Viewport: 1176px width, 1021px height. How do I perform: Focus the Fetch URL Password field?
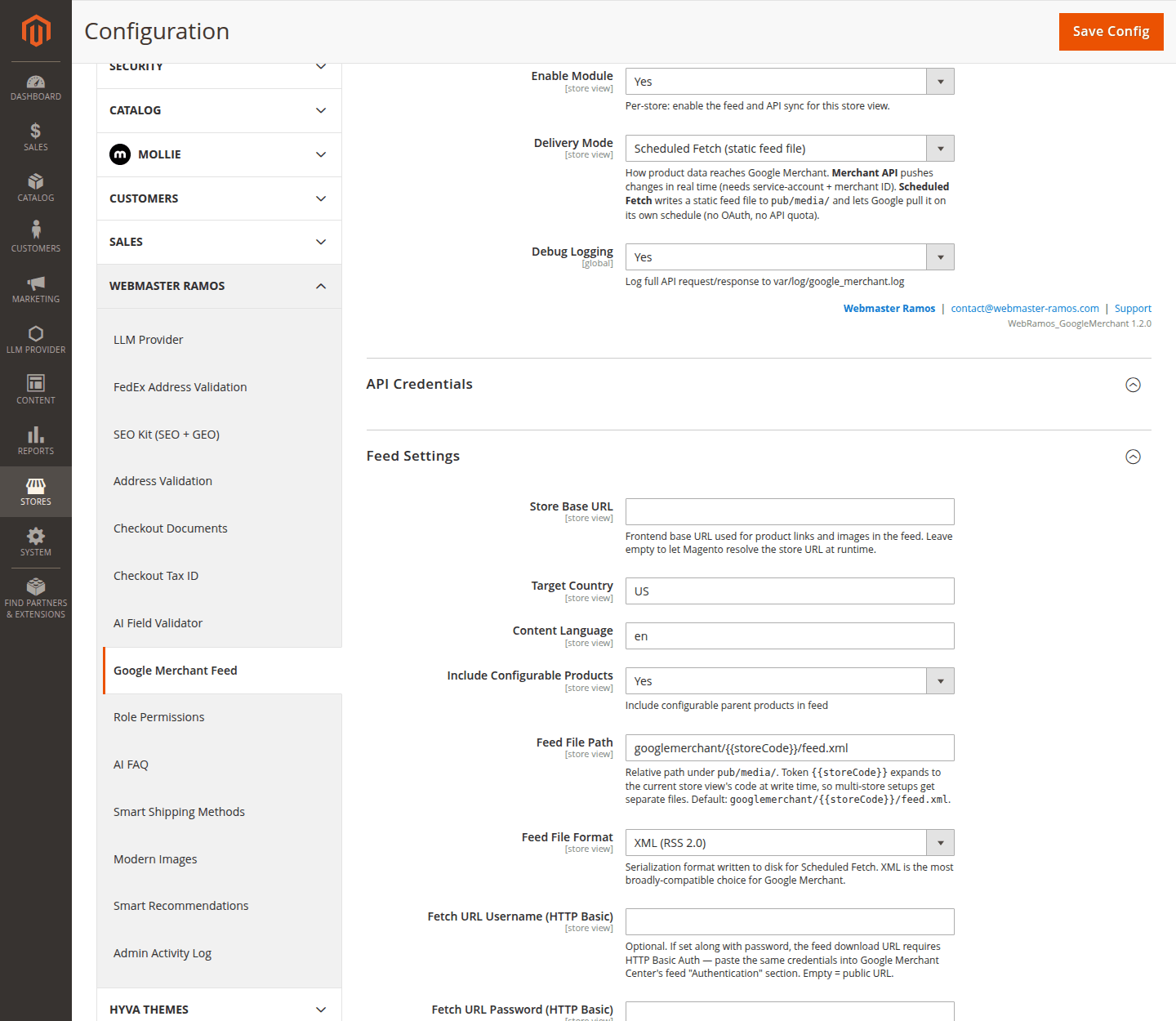click(x=790, y=1011)
